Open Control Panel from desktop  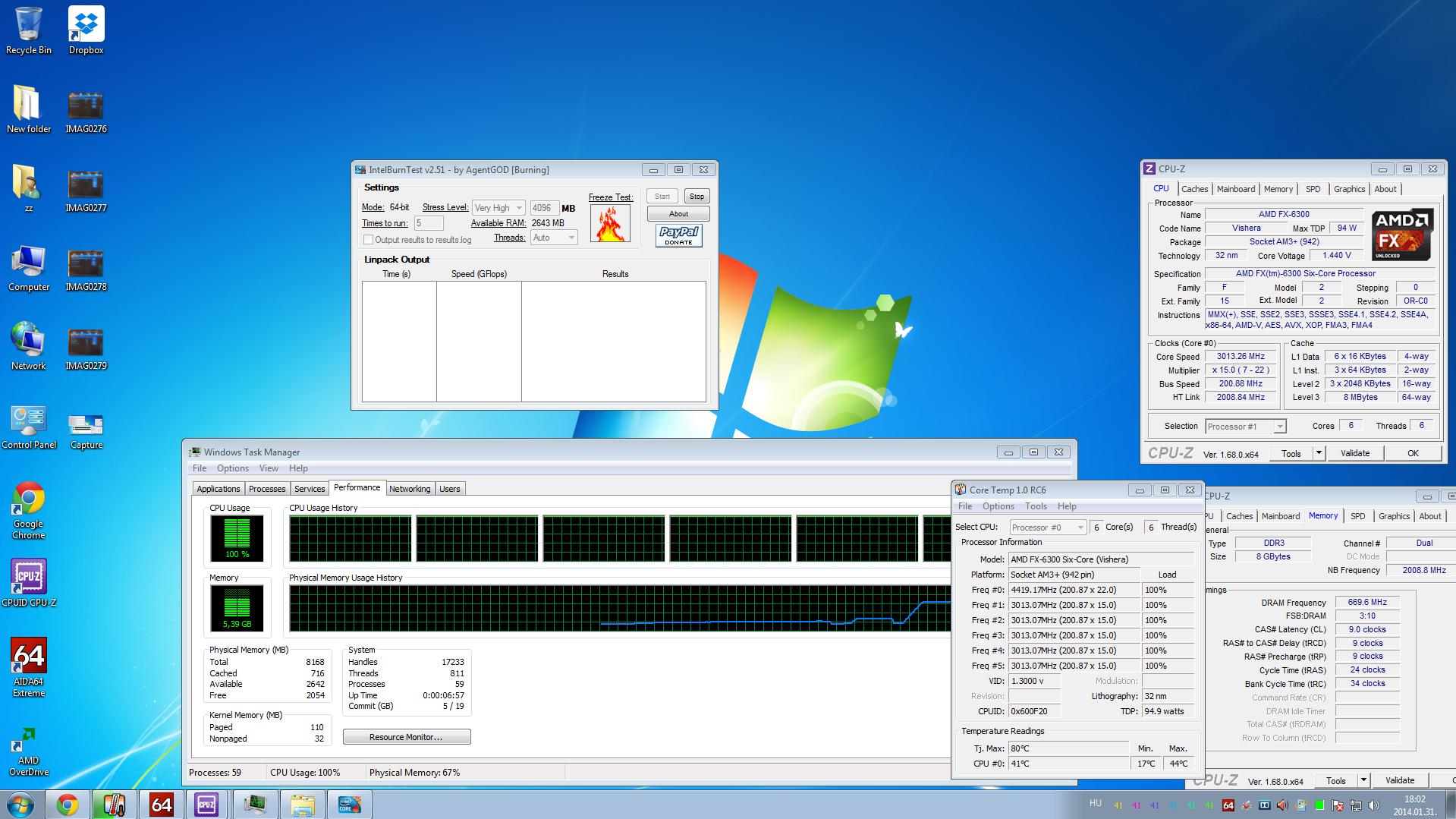point(29,425)
